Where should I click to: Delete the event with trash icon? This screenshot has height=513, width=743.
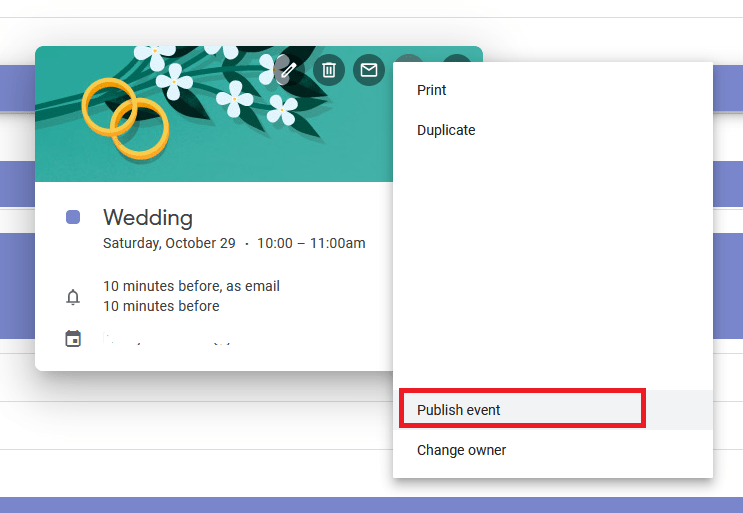[x=329, y=70]
